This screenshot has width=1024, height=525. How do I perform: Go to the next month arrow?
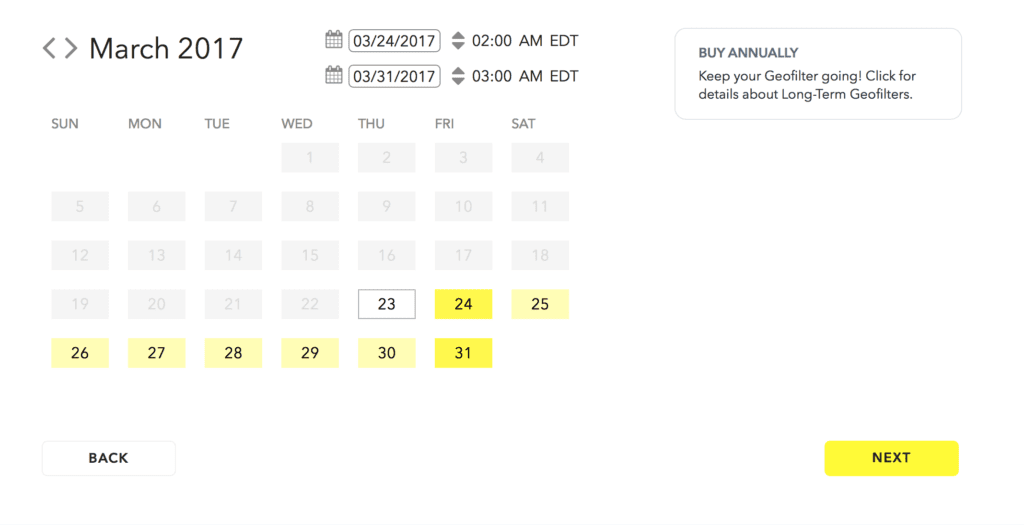(71, 48)
